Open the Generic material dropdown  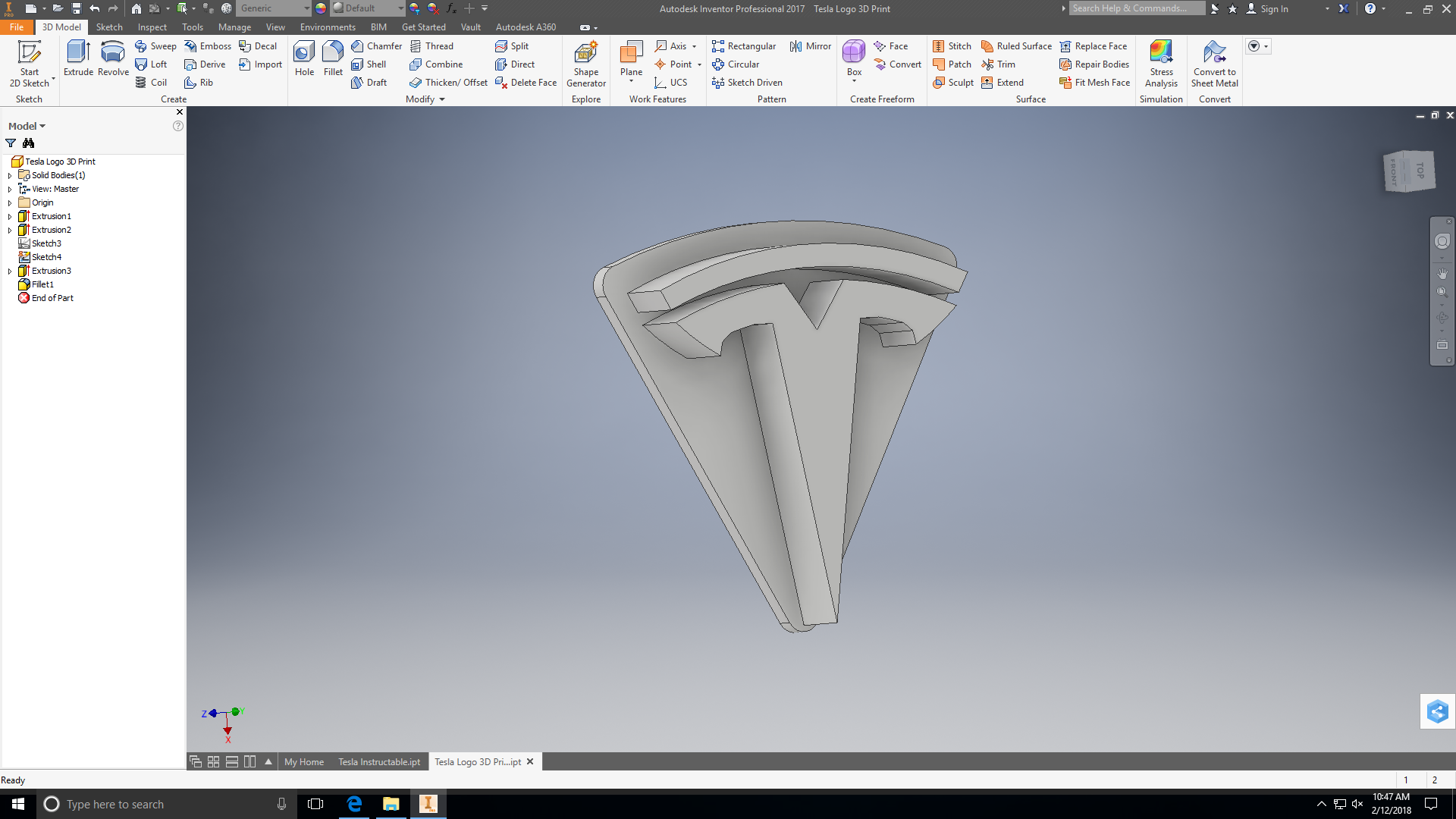[307, 8]
